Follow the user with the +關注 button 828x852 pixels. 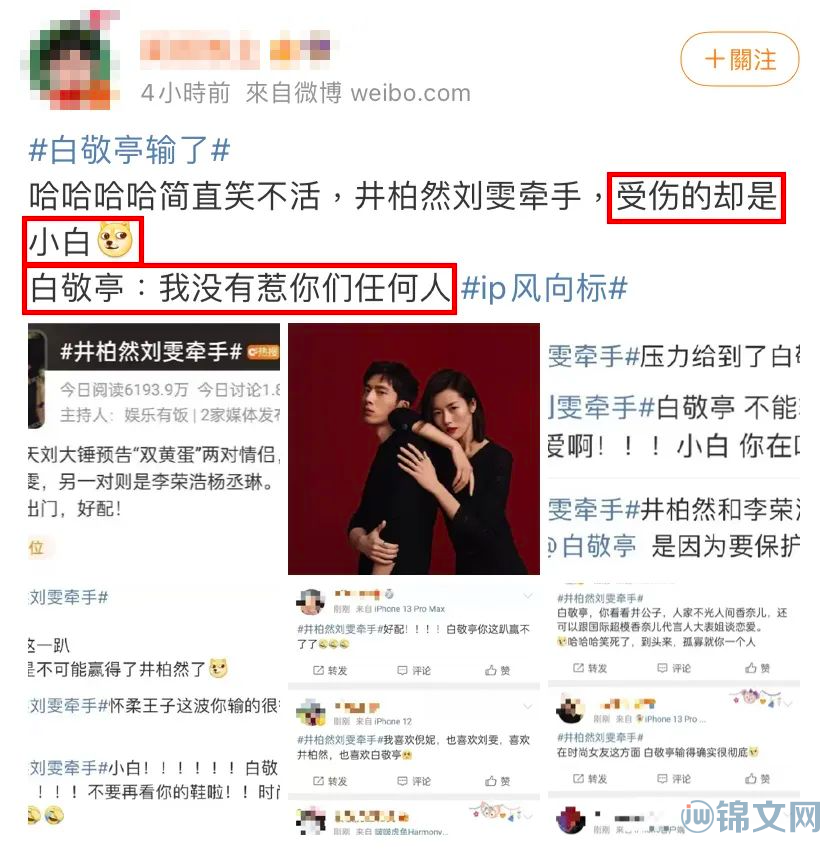point(739,59)
